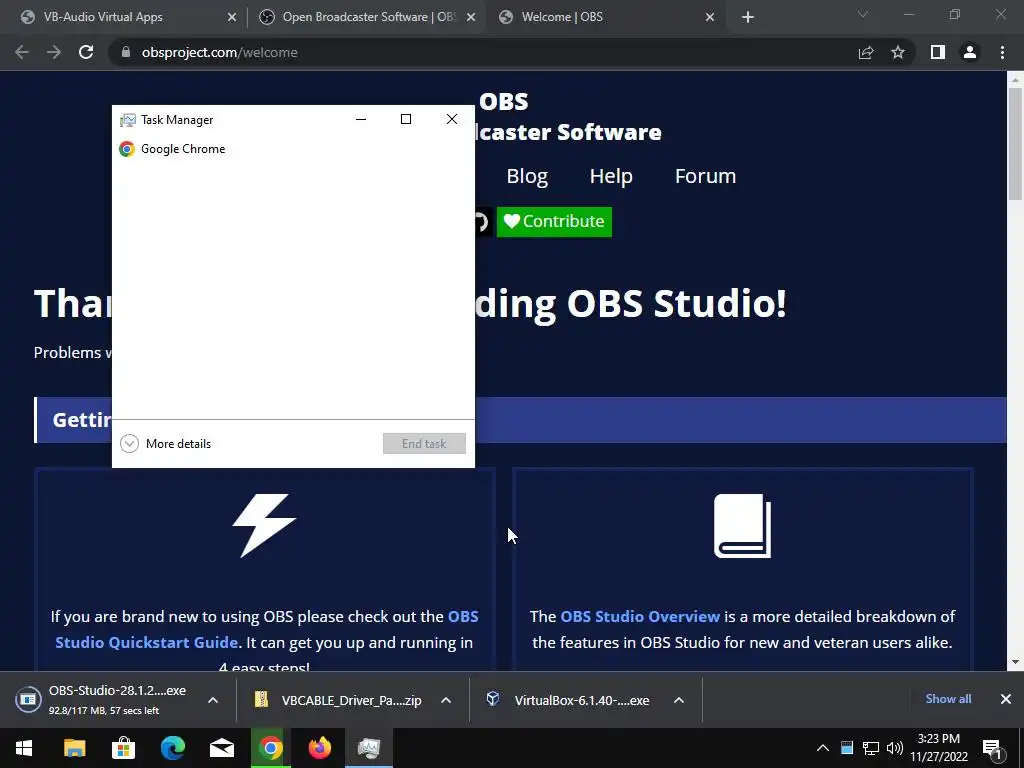Click the scrollbar down arrow
The image size is (1024, 768).
pyautogui.click(x=1015, y=662)
